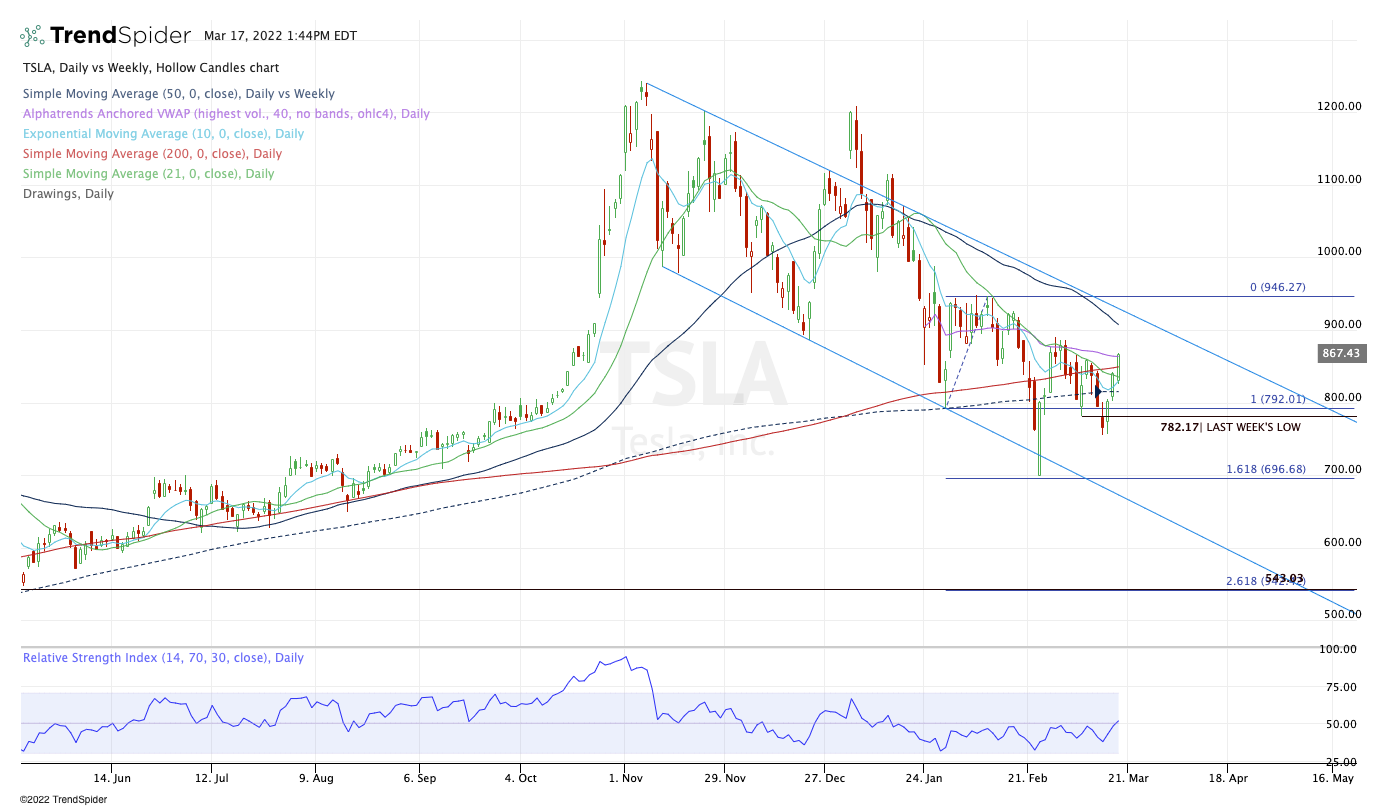
Task: Click the TrendSpider wordmark in the header
Action: point(120,36)
